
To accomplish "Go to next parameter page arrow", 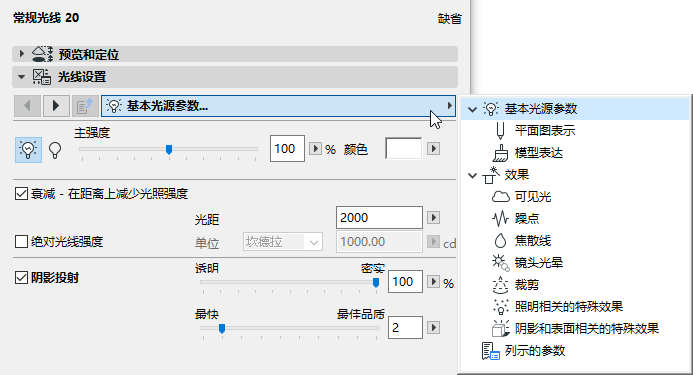I will [56, 106].
